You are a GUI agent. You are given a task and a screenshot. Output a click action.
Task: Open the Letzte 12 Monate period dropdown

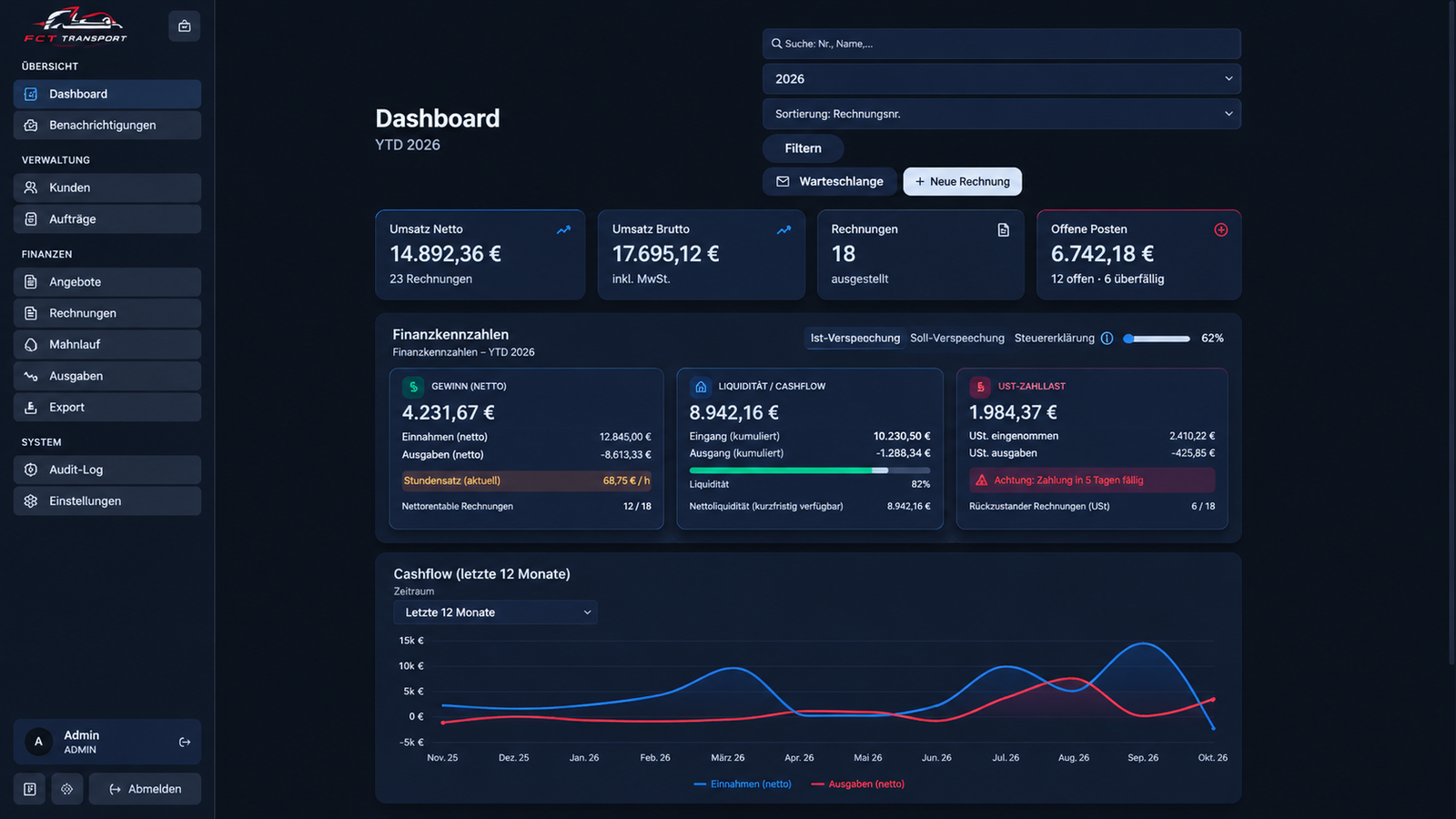click(495, 612)
